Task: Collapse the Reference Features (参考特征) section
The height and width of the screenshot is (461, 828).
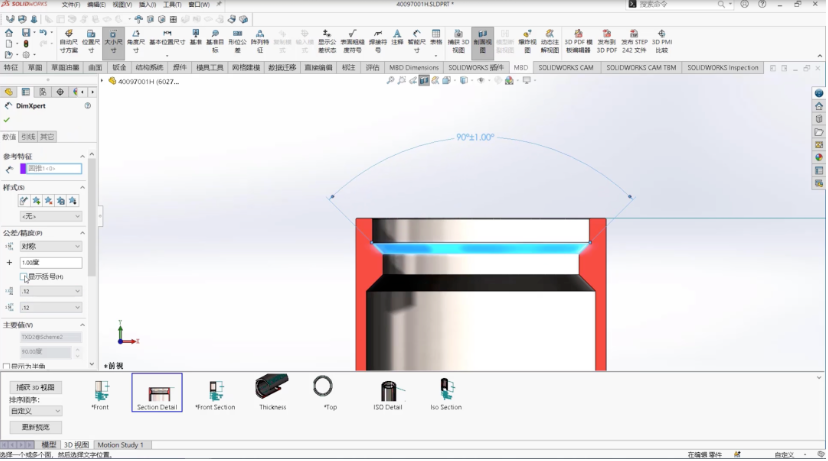Action: tap(82, 156)
